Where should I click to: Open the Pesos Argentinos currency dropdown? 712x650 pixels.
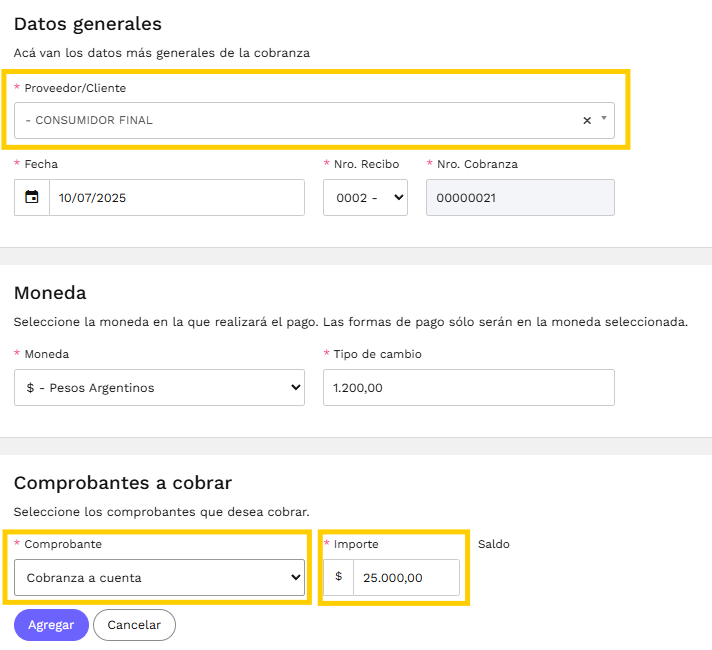tap(159, 387)
